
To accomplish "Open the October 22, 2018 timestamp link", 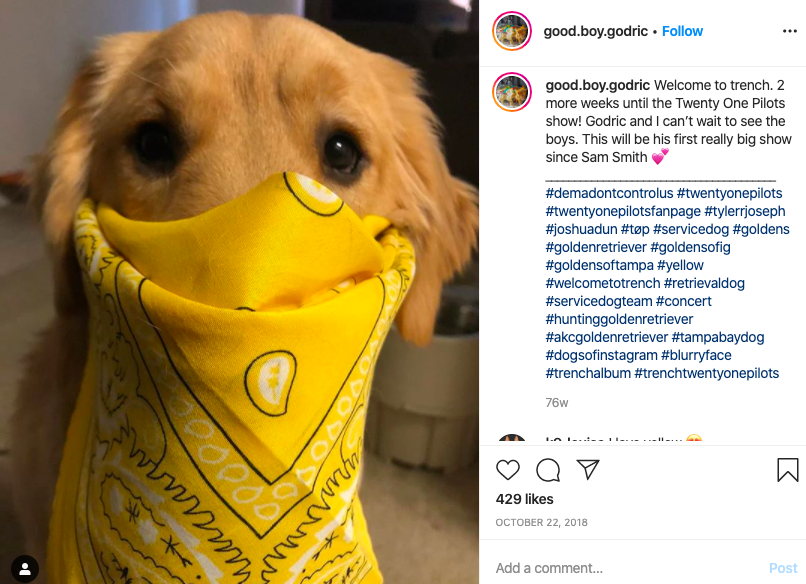I will (541, 522).
